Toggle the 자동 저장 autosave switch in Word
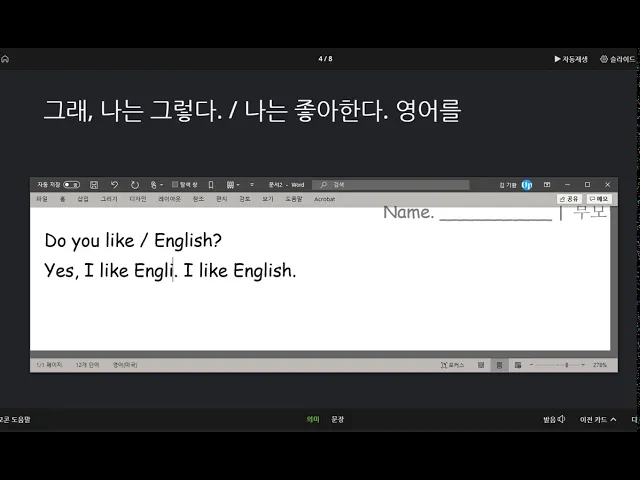 click(x=71, y=185)
